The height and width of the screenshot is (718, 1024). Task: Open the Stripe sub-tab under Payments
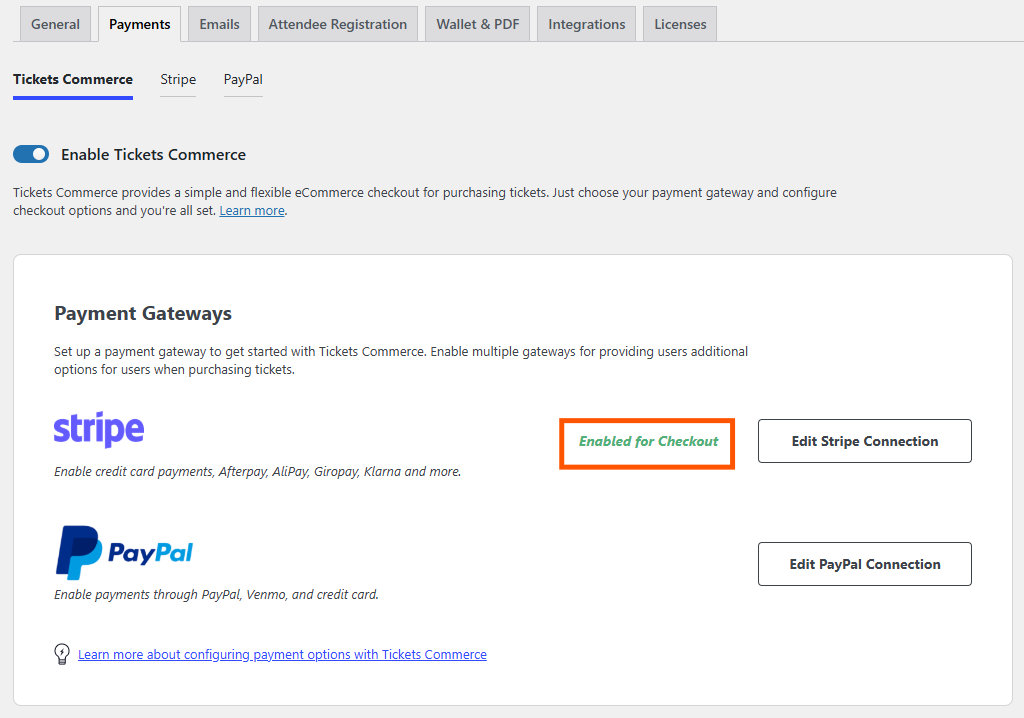178,79
